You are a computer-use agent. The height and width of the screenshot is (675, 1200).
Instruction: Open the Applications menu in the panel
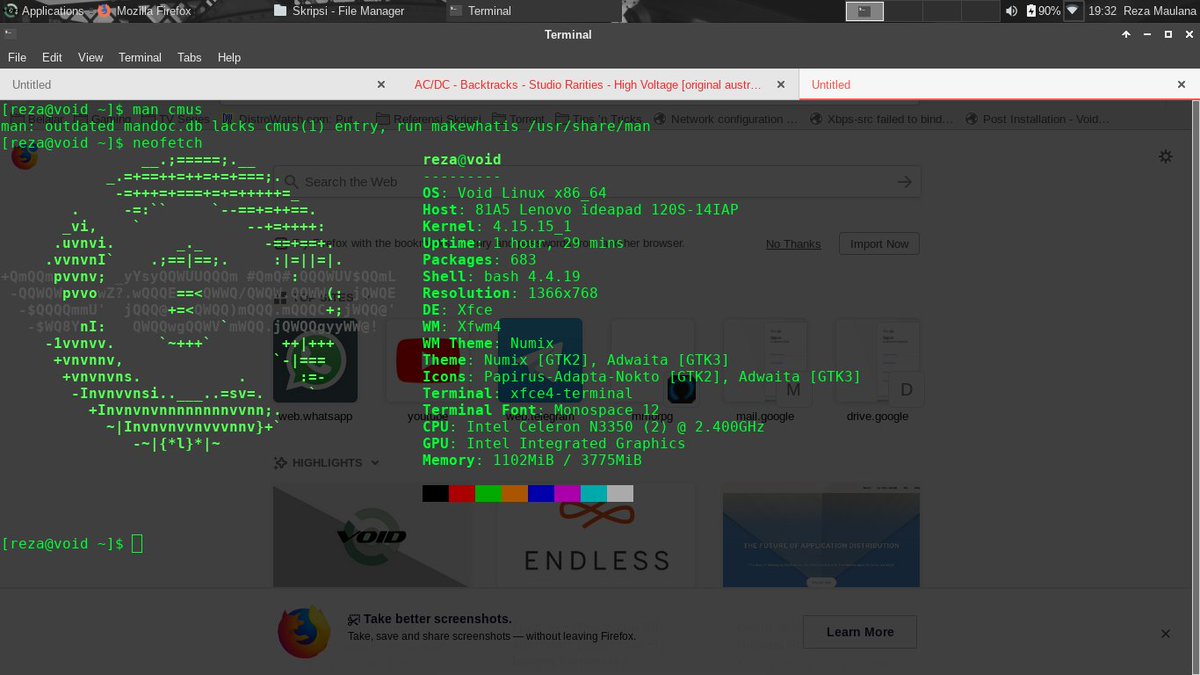(x=46, y=11)
